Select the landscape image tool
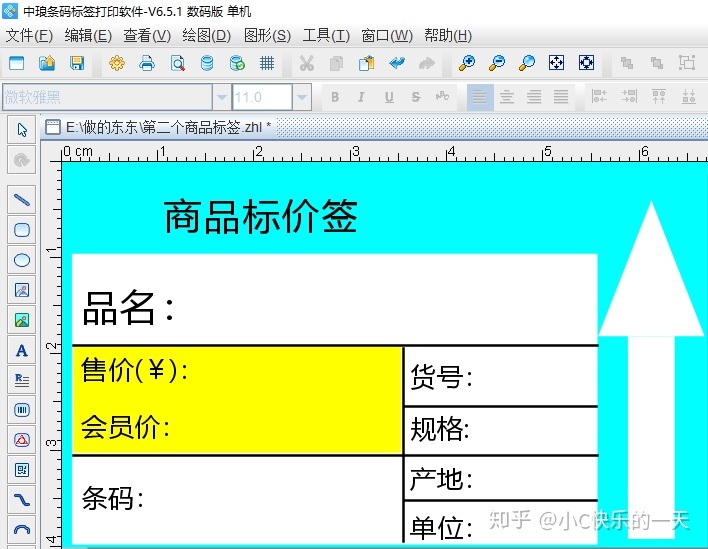 tap(22, 320)
